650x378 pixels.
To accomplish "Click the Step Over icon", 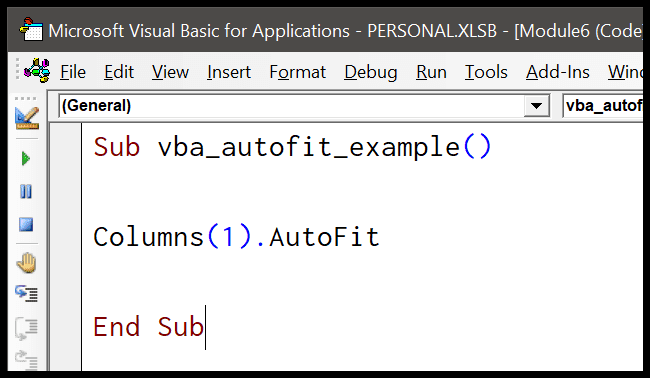I will coord(27,327).
